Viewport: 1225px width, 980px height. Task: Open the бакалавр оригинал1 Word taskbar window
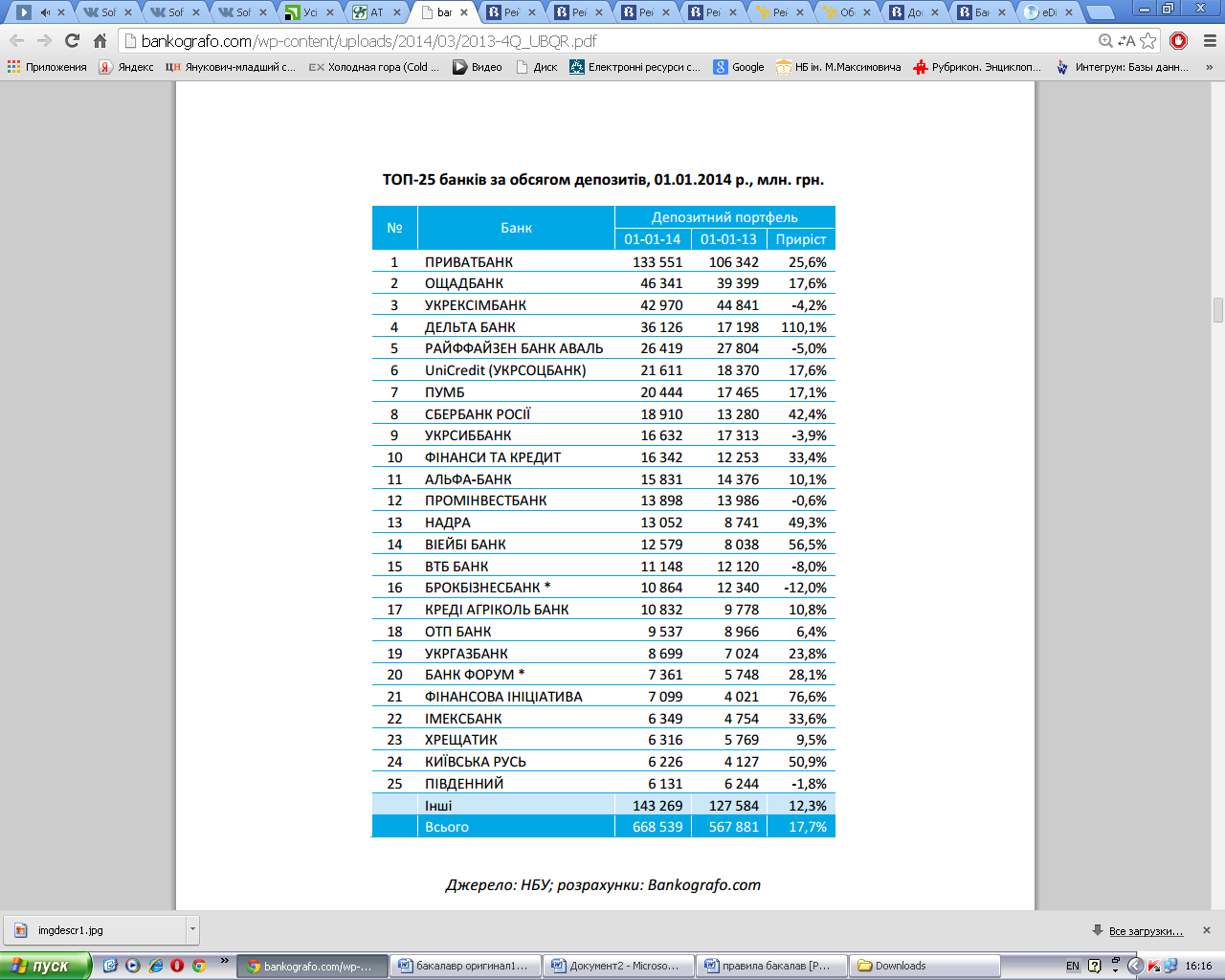click(x=466, y=966)
